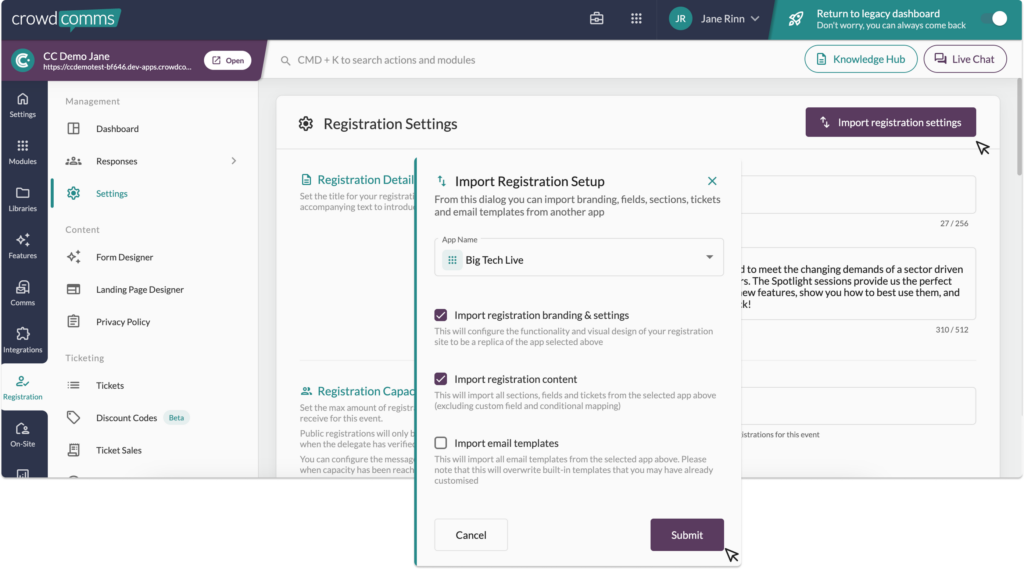The height and width of the screenshot is (569, 1024).
Task: Enable Import email templates checkbox
Action: point(441,443)
